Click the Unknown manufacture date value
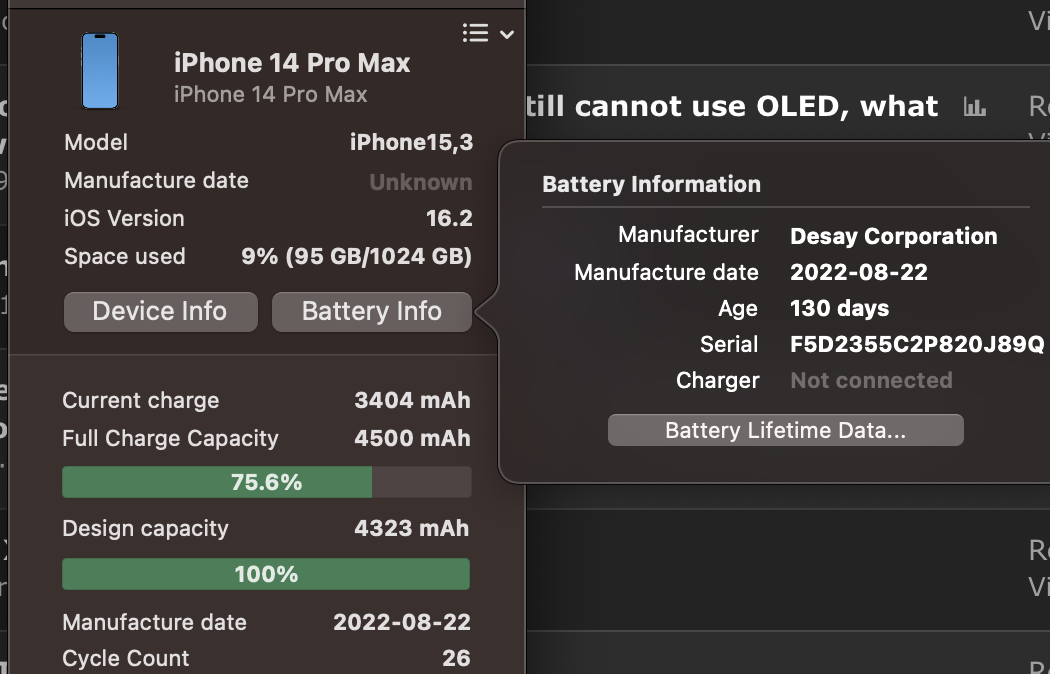This screenshot has width=1050, height=674. pos(421,182)
